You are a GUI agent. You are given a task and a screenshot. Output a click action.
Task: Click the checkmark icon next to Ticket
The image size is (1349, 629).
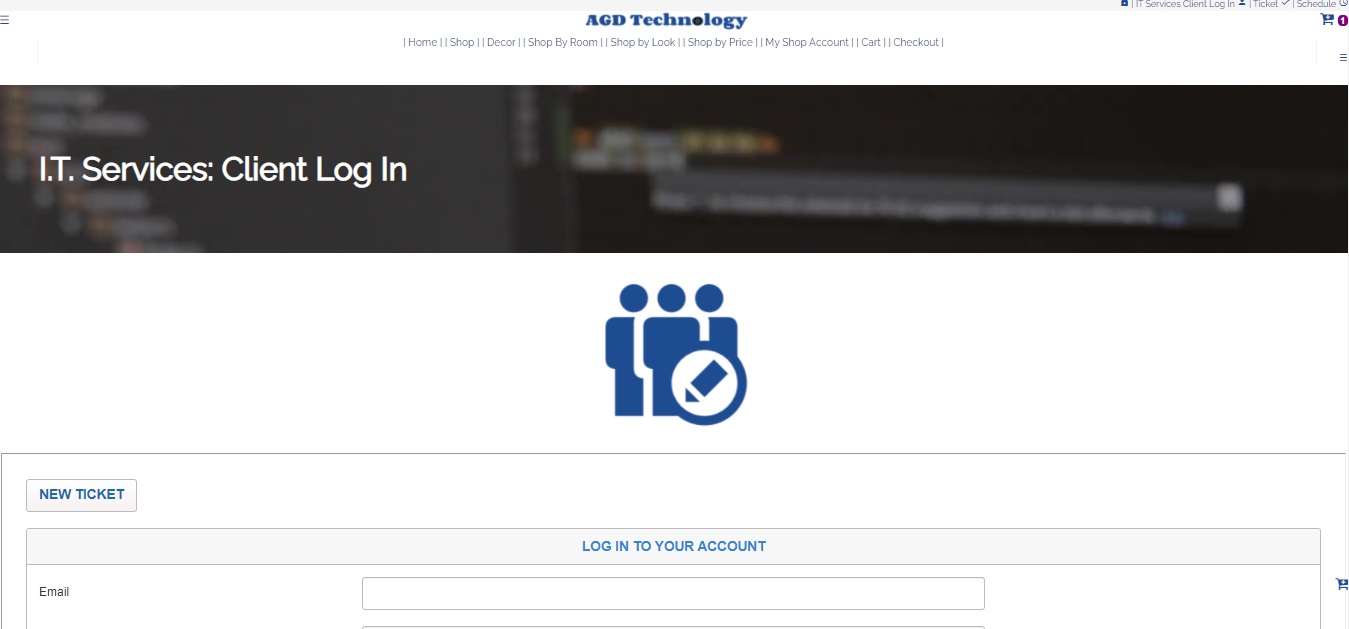(x=1285, y=3)
